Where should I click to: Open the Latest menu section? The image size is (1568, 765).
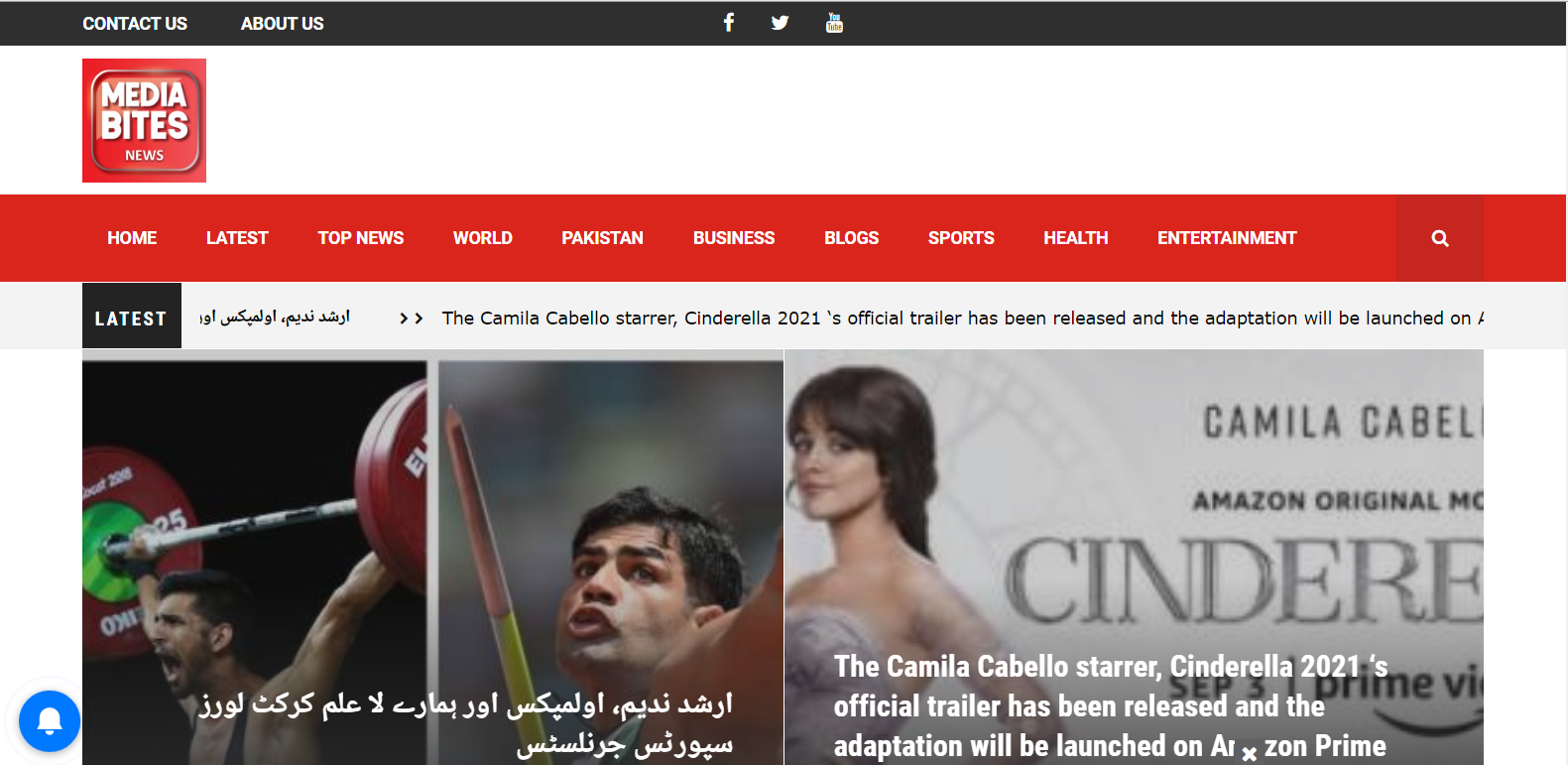237,238
